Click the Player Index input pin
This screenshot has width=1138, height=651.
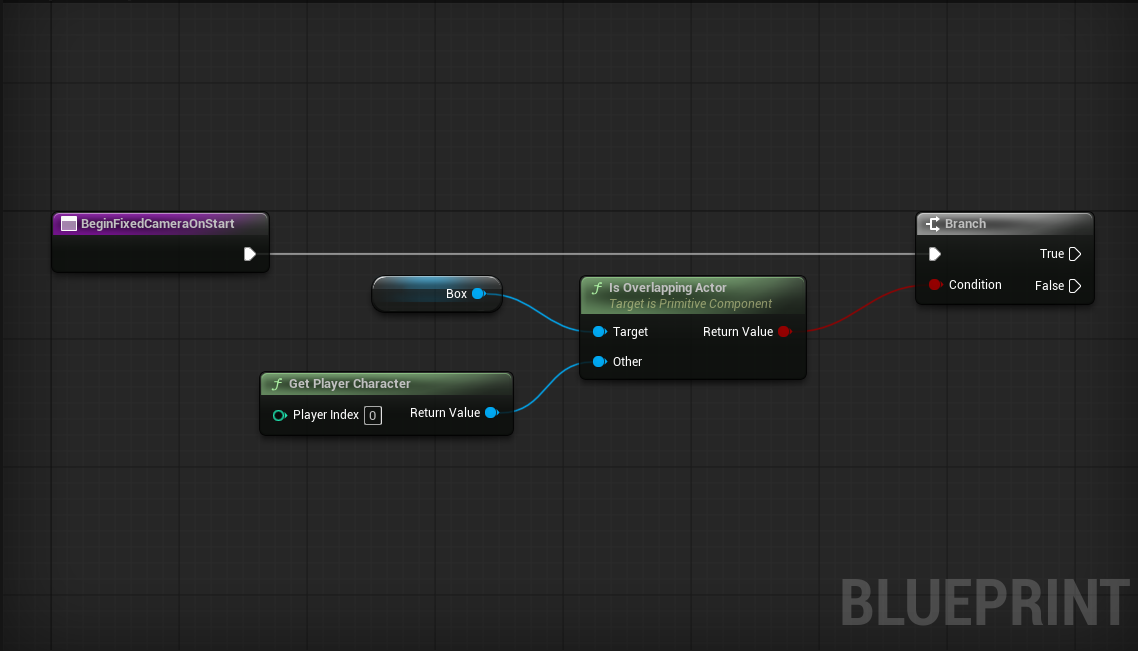[x=279, y=415]
